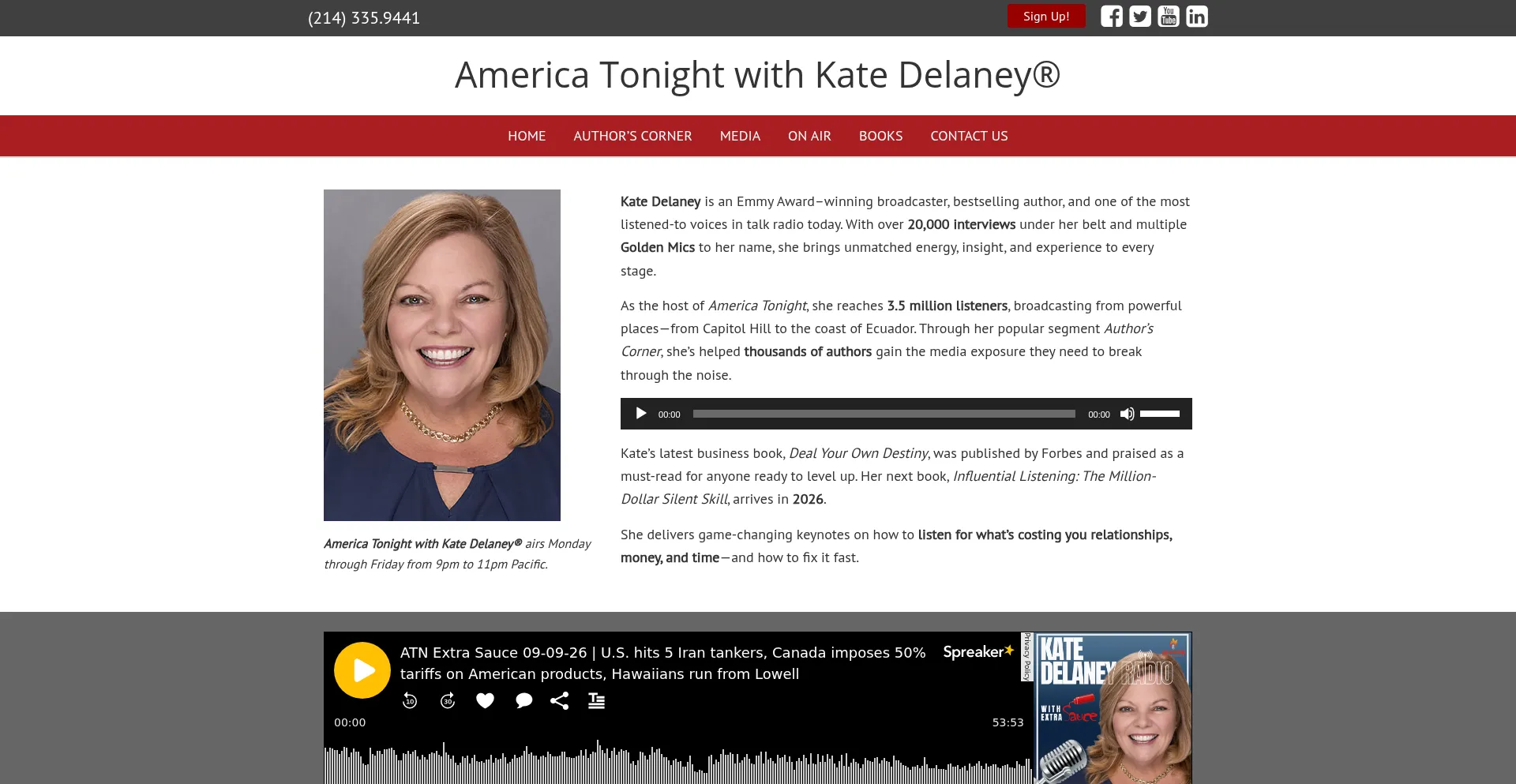Open the LinkedIn social icon

tap(1196, 17)
